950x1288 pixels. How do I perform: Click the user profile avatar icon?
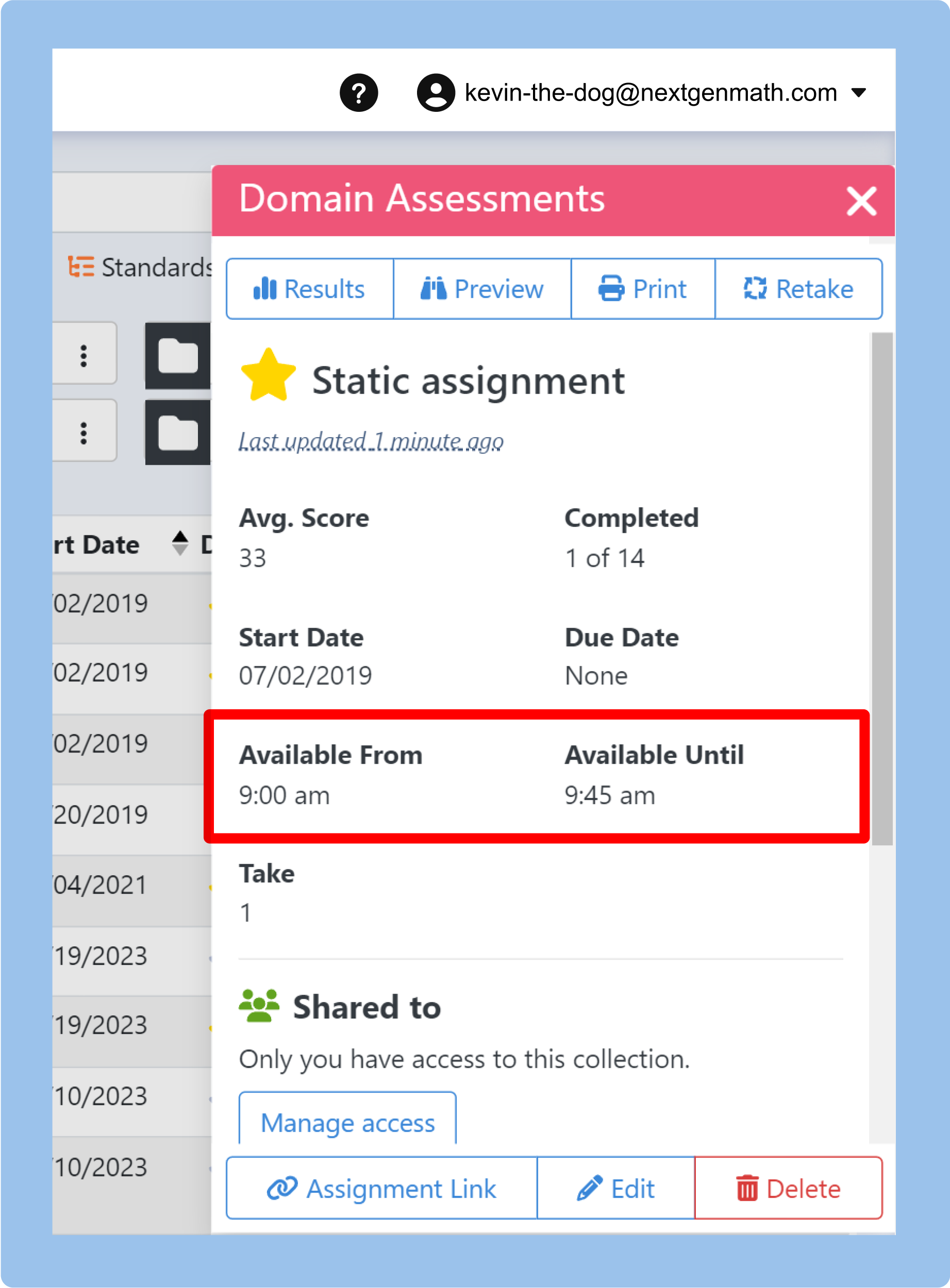436,93
